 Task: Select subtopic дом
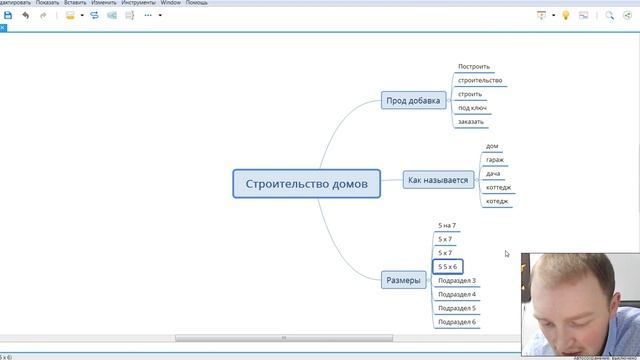point(492,146)
